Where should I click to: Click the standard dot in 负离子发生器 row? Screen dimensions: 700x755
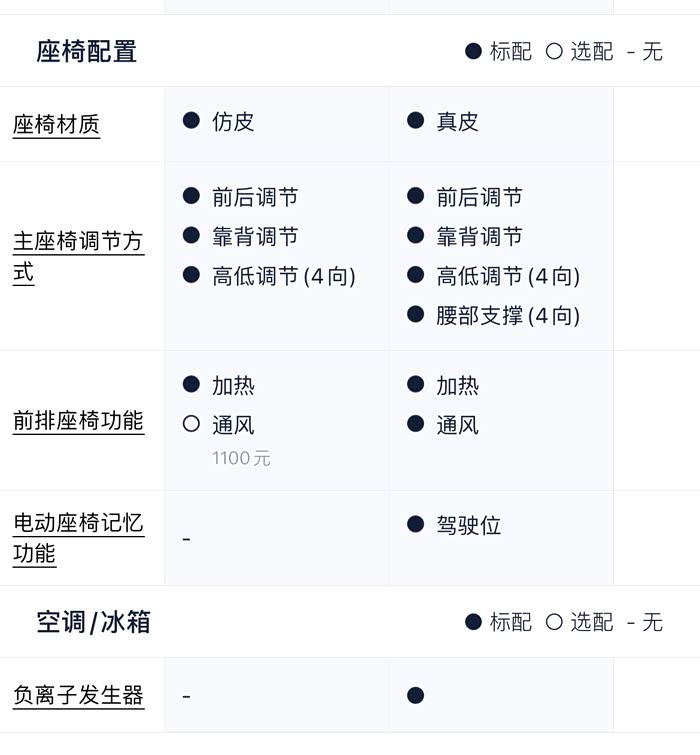(x=416, y=695)
